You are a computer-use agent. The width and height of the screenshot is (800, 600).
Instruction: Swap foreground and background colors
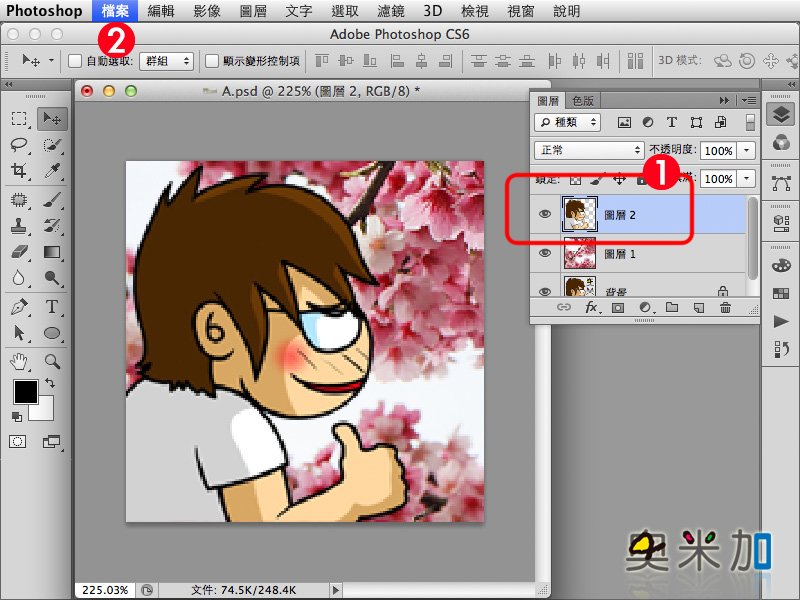(49, 382)
